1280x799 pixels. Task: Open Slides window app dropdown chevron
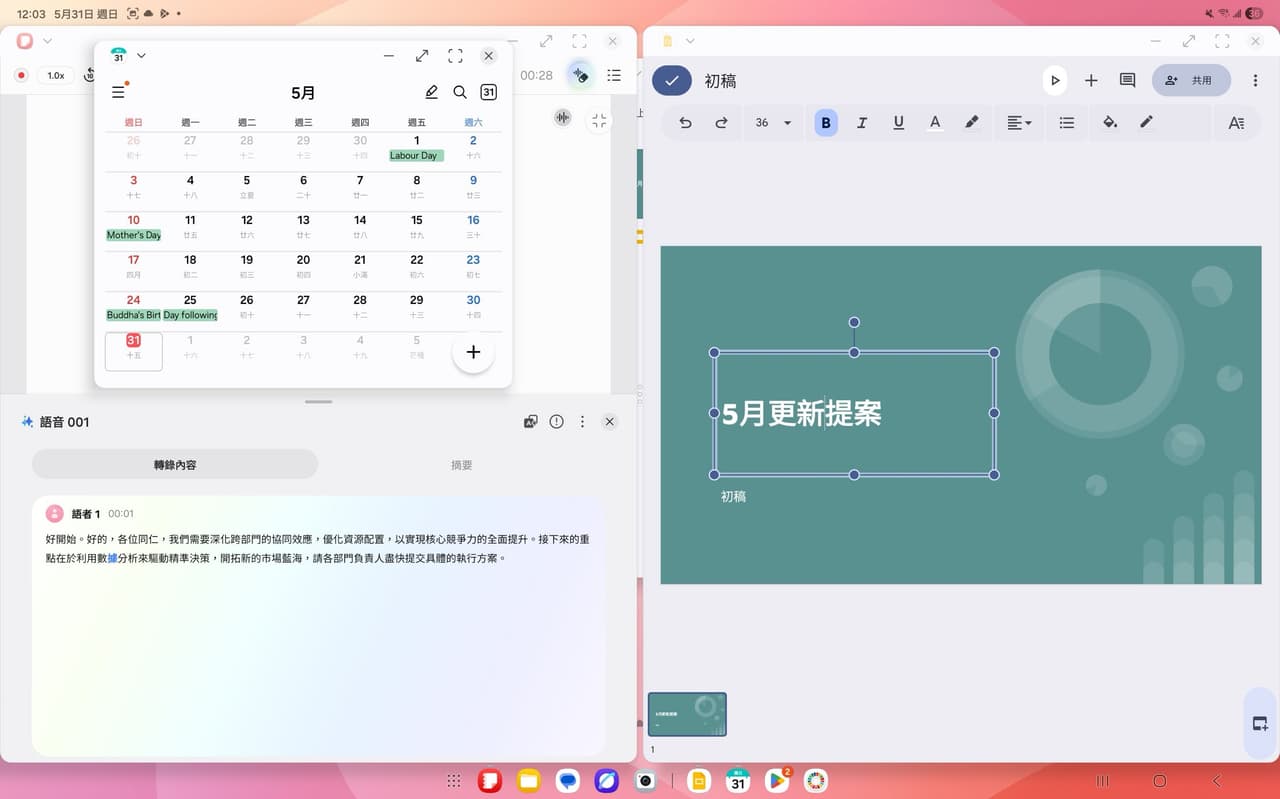tap(690, 41)
